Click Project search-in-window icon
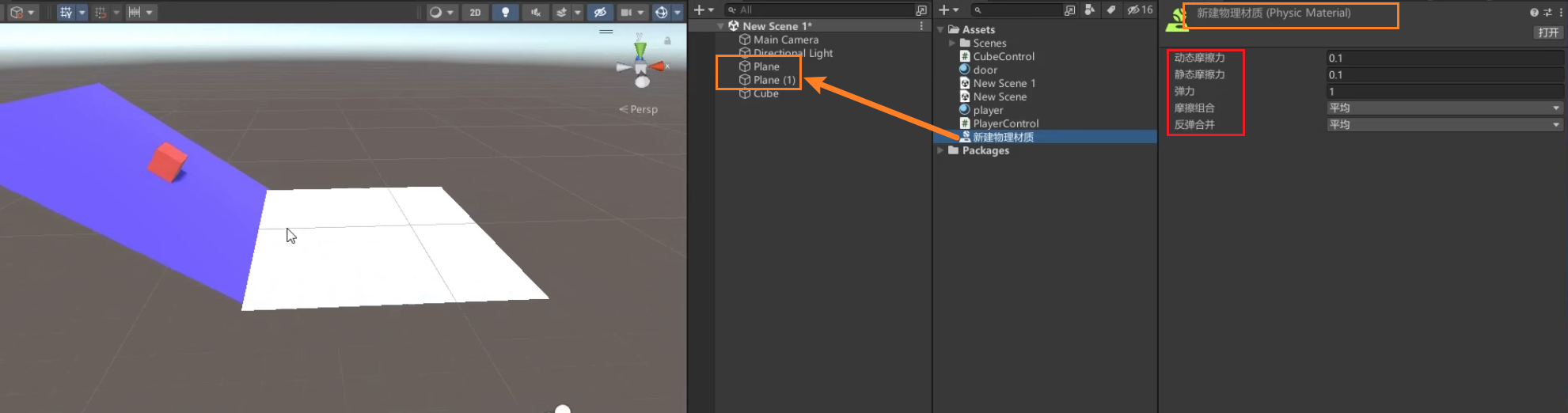 [x=1070, y=9]
